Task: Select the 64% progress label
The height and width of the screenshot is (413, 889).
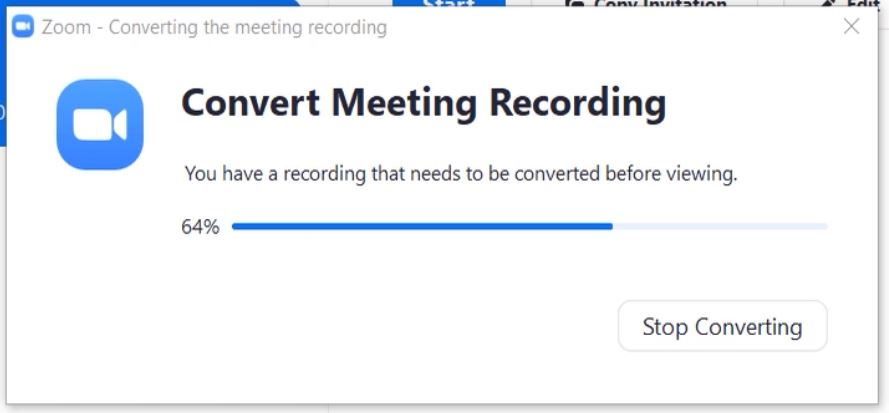Action: 200,227
